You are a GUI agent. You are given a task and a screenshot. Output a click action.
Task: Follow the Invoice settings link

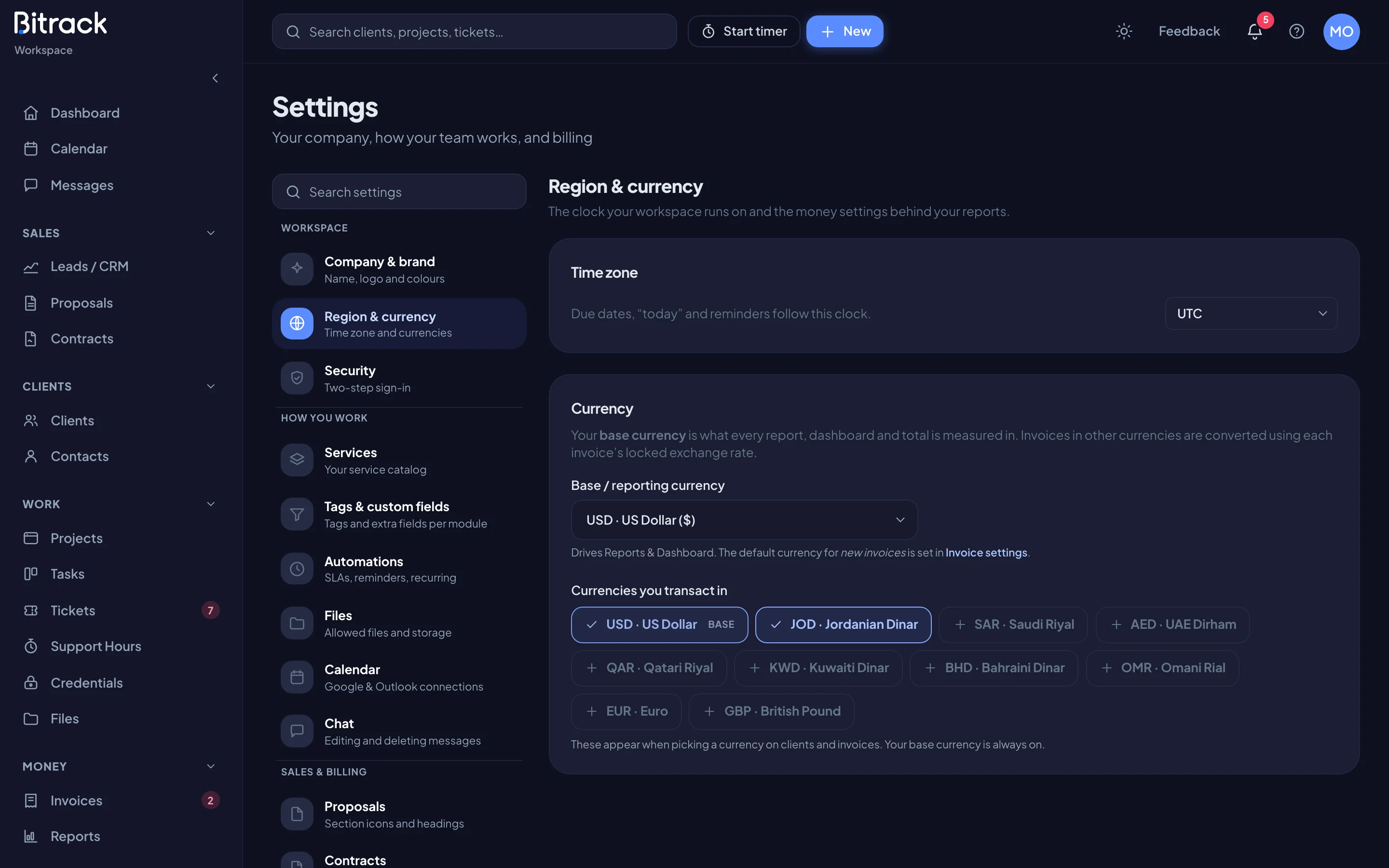(x=986, y=552)
